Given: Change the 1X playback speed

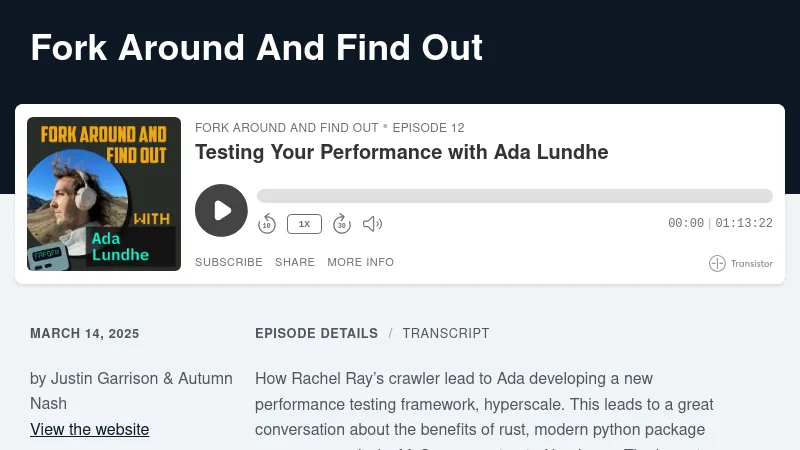Looking at the screenshot, I should coord(304,224).
